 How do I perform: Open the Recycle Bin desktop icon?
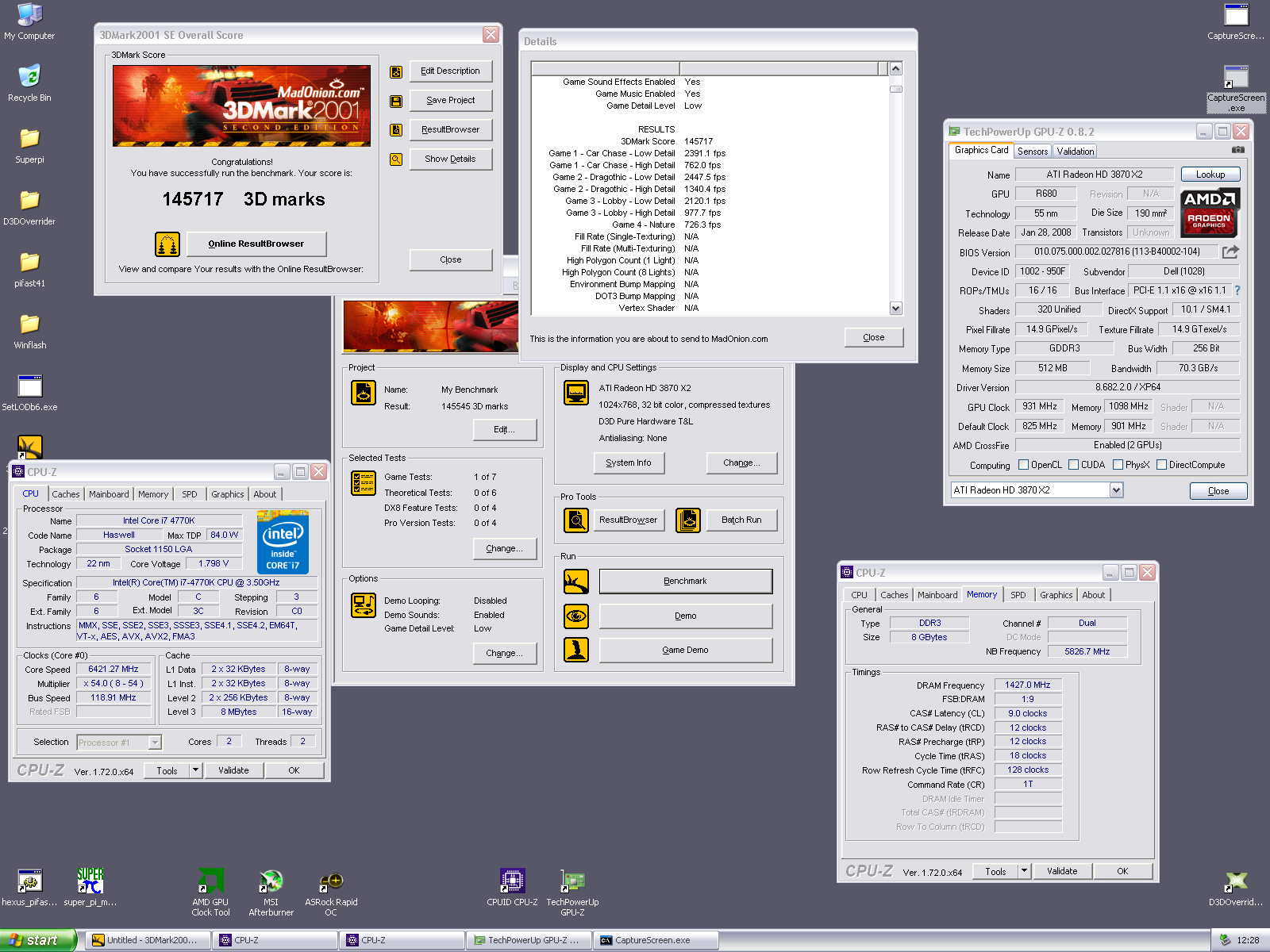[x=29, y=83]
